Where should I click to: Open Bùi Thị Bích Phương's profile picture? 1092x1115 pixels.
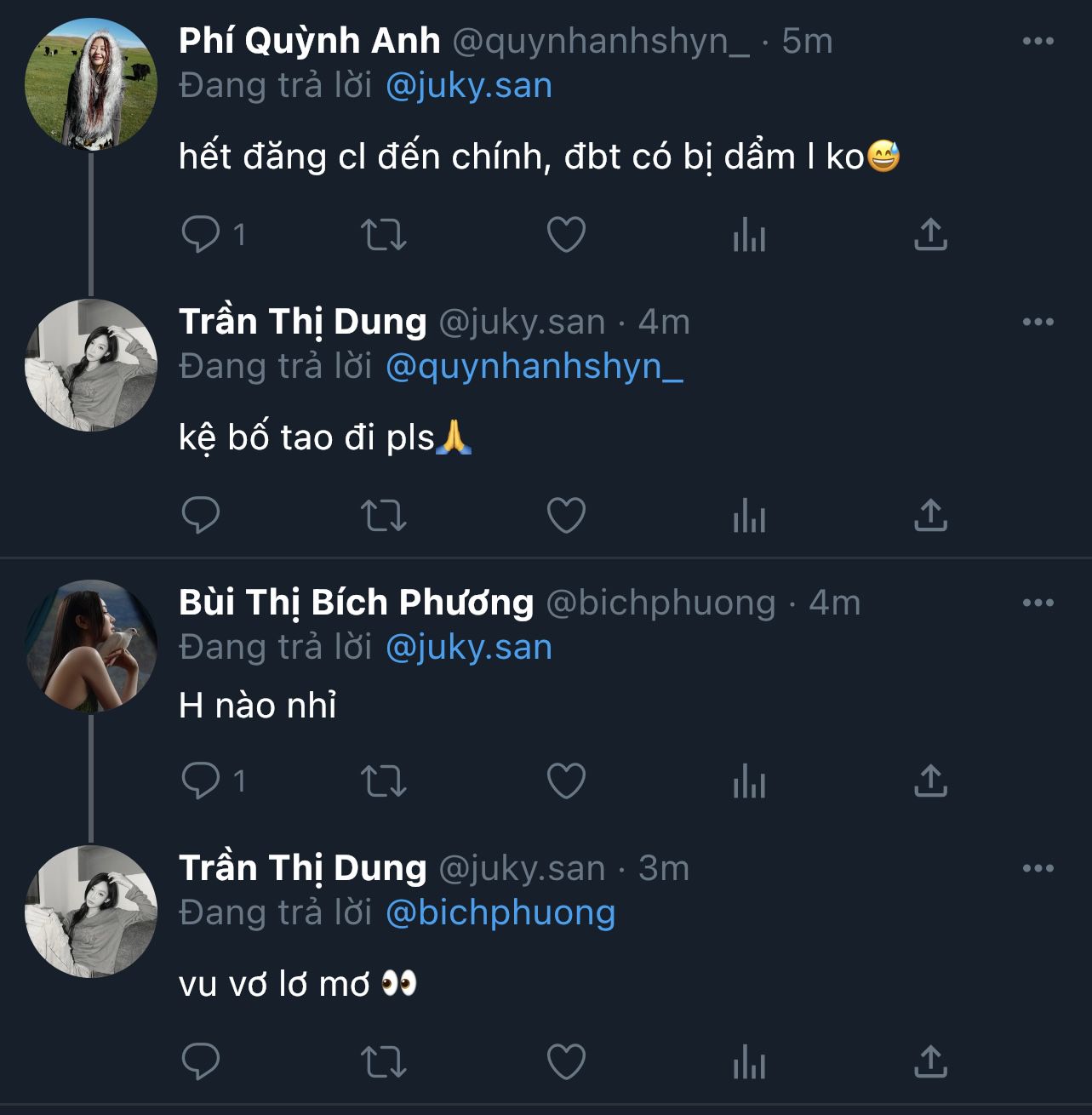(x=91, y=646)
